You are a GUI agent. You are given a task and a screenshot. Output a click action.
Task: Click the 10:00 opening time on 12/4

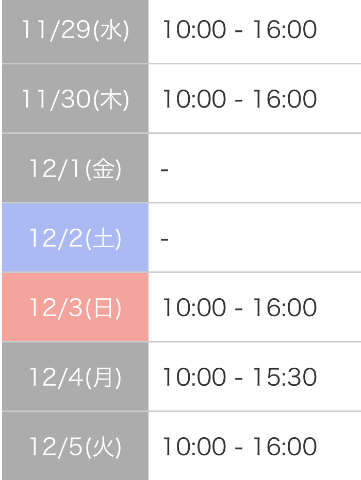[194, 377]
